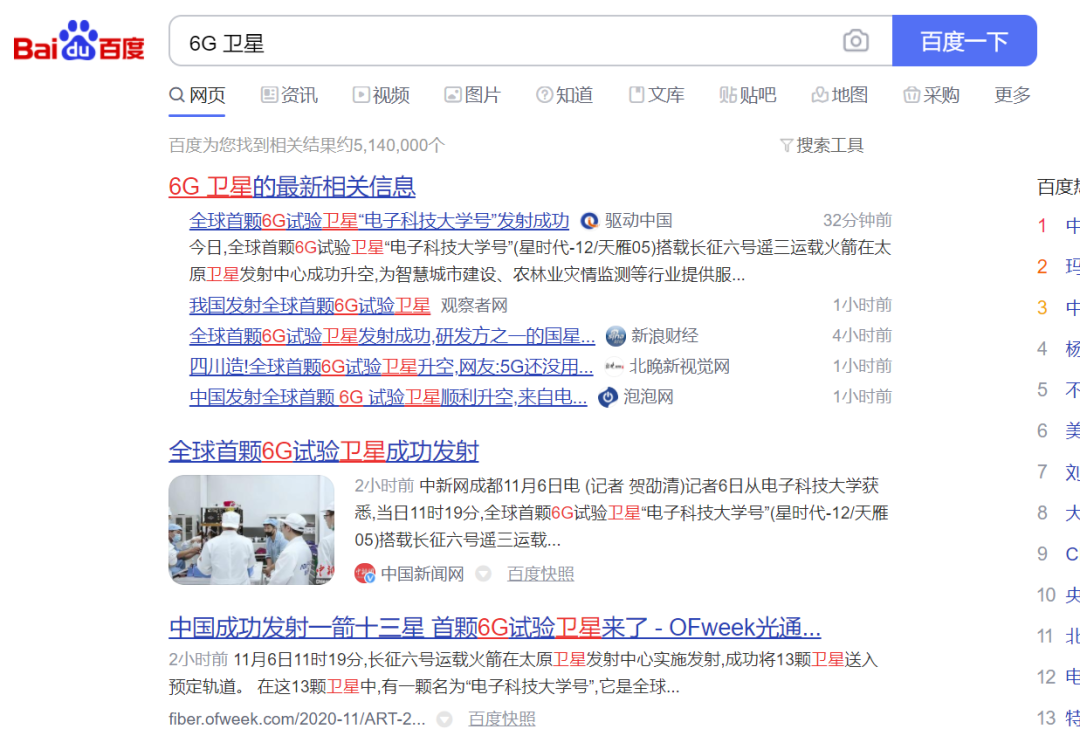
Task: Click the Baidu logo
Action: 79,41
